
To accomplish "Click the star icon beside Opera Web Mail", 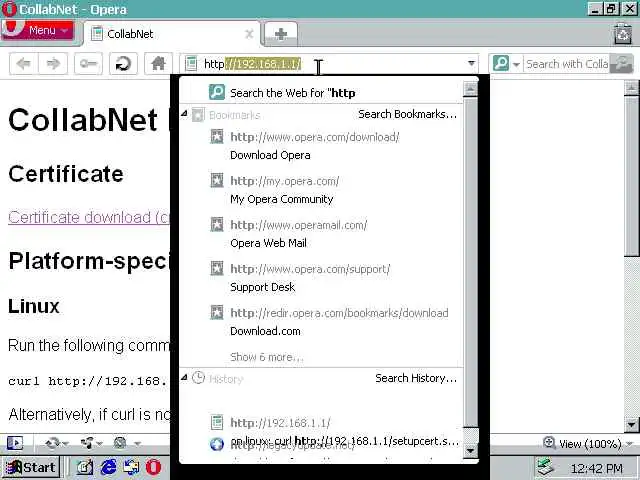I will click(217, 224).
